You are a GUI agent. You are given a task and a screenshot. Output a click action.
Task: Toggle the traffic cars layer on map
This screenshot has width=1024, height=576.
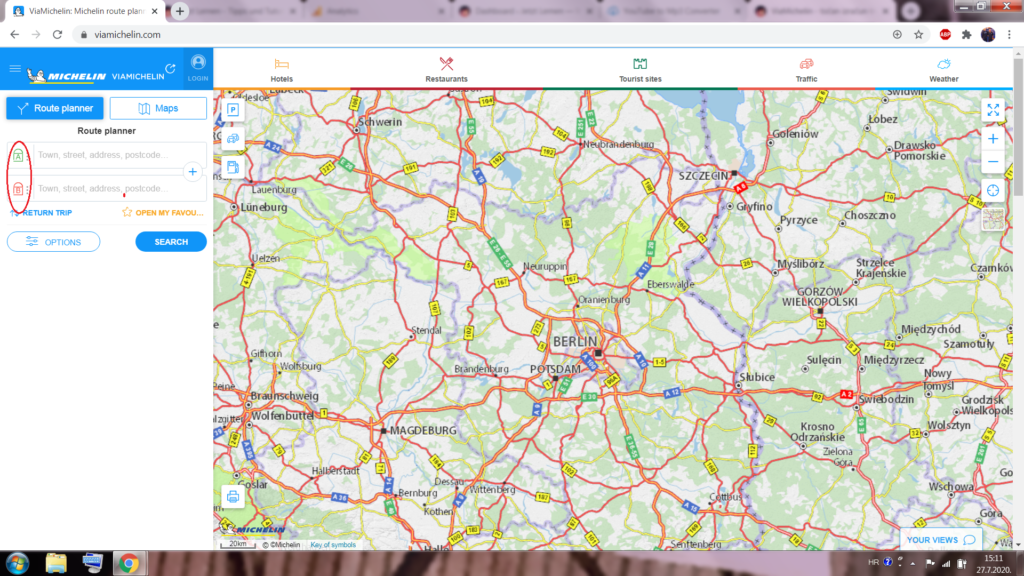click(x=233, y=138)
